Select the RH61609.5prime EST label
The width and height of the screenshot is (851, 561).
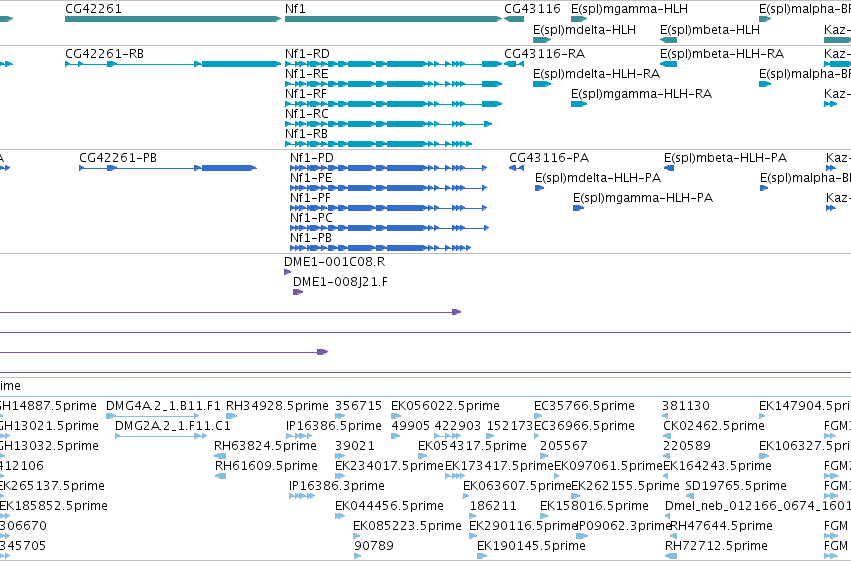pyautogui.click(x=266, y=466)
